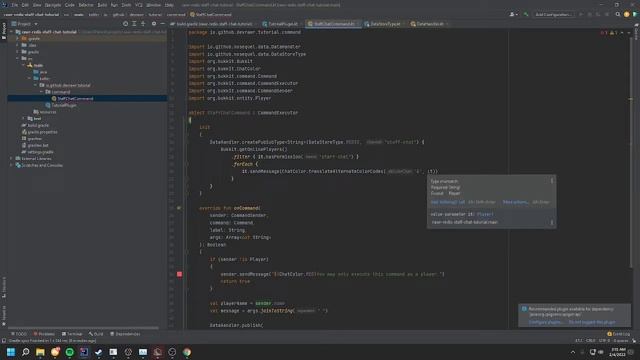Click the locate-file target icon in Project panel
This screenshot has height=360, width=640.
tap(125, 24)
